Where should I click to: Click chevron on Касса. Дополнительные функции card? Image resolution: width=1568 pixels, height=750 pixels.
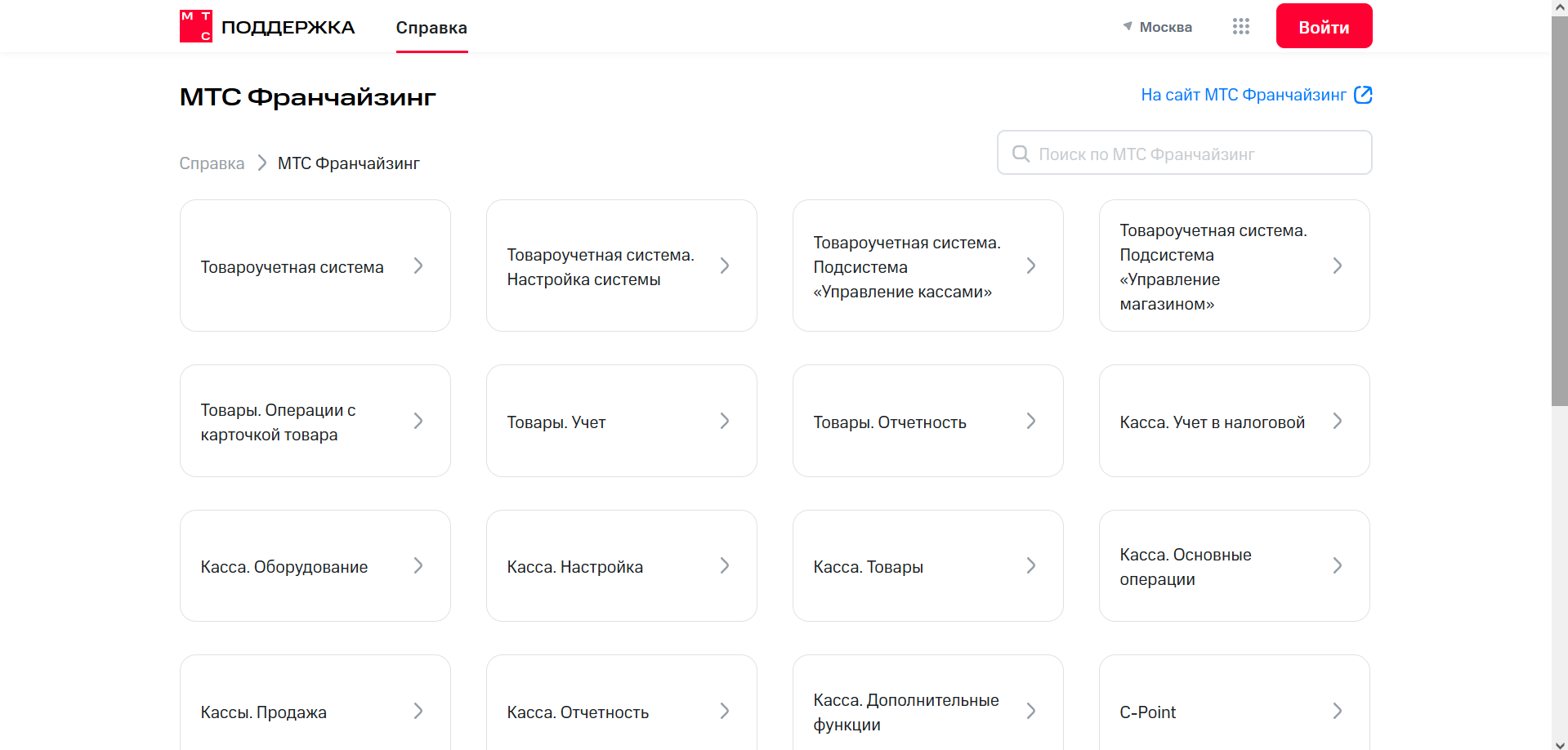coord(1031,711)
